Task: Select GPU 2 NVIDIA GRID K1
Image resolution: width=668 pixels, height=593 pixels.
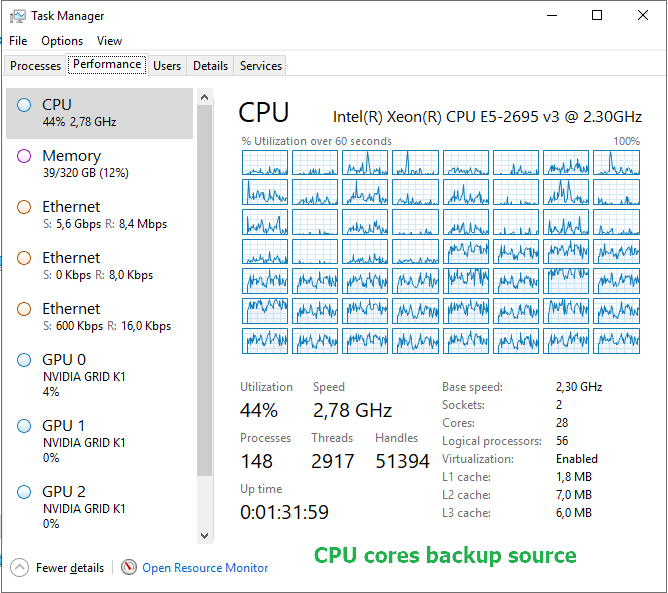Action: [x=99, y=507]
